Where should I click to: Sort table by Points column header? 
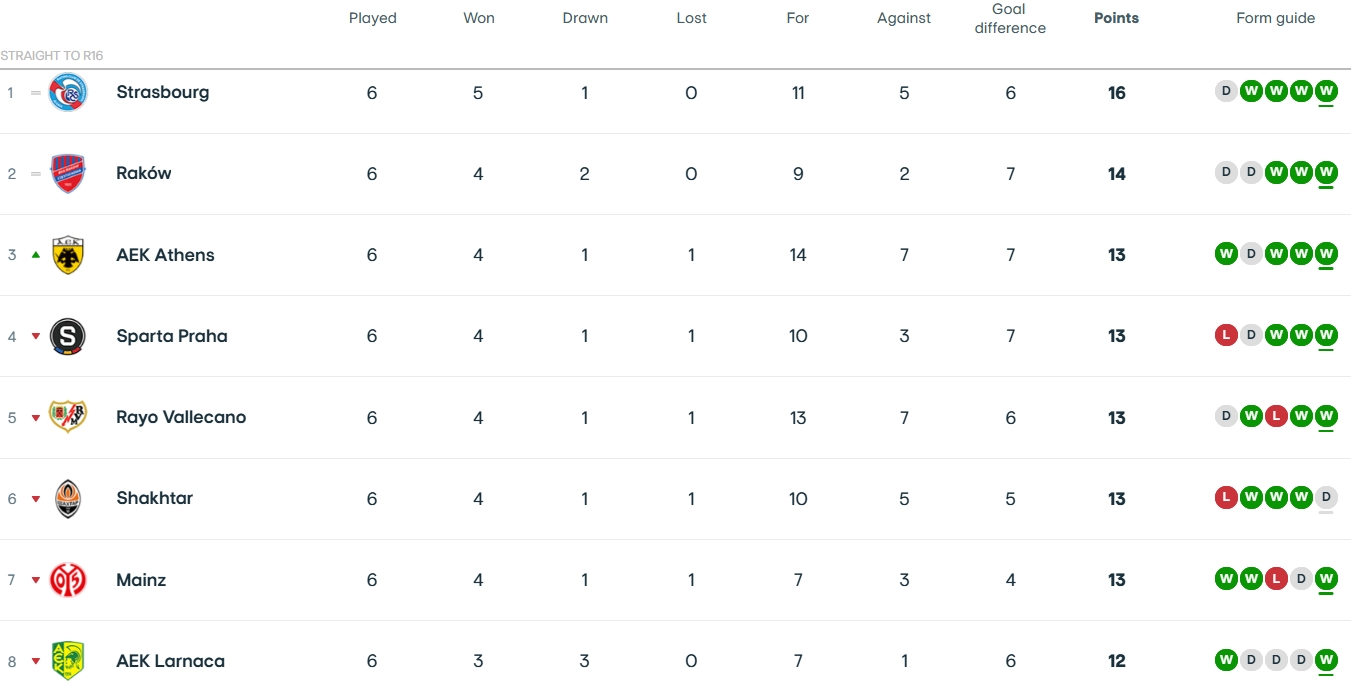(1116, 18)
